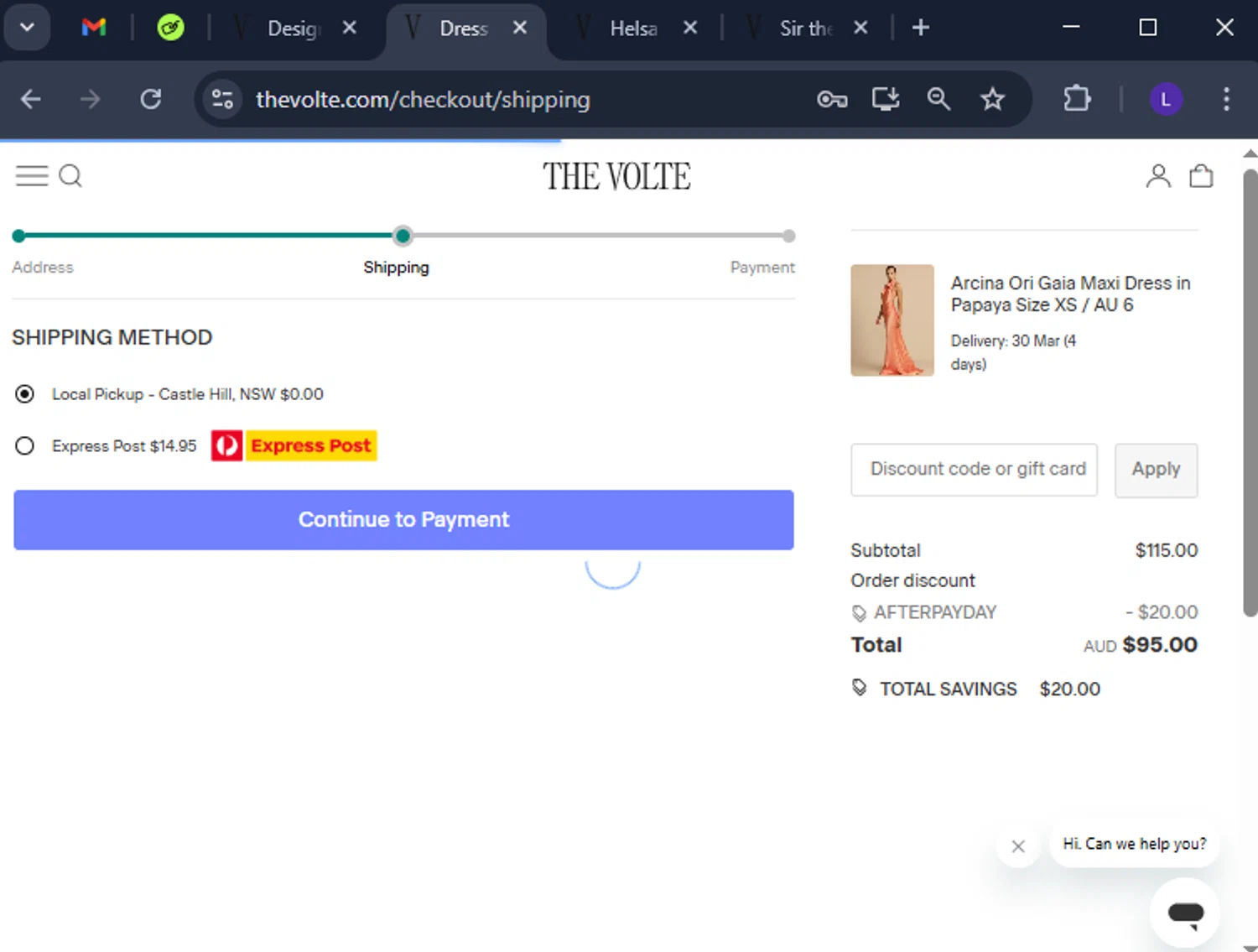Click the Address progress start dot

coord(18,236)
